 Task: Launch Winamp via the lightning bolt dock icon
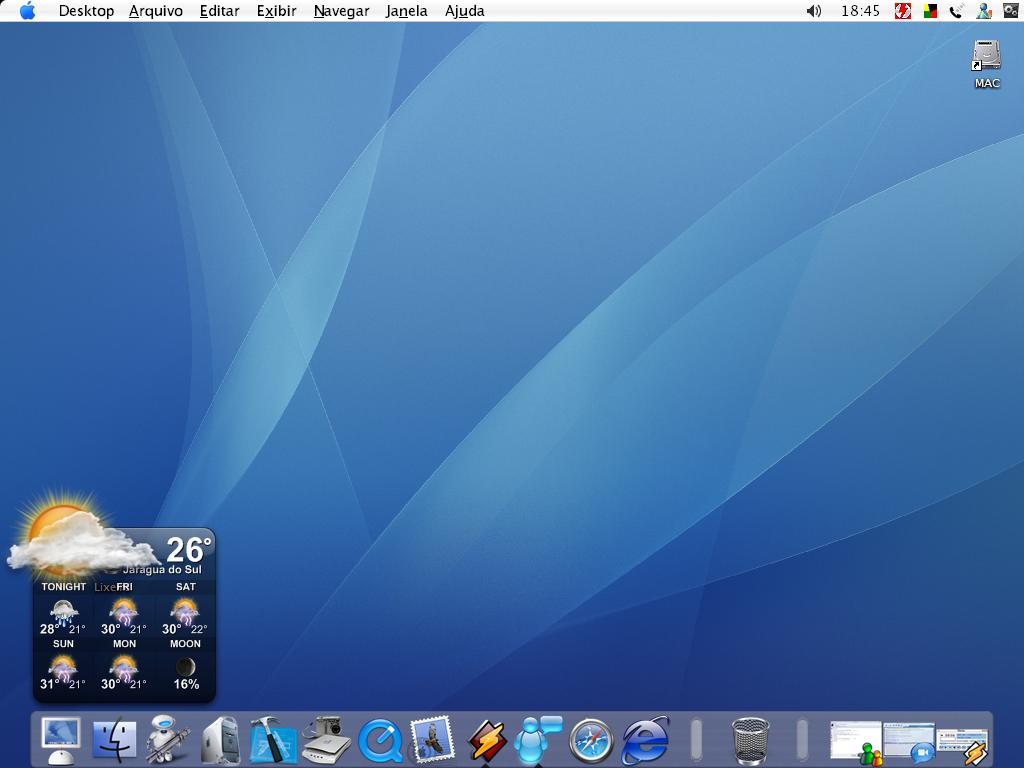(487, 742)
